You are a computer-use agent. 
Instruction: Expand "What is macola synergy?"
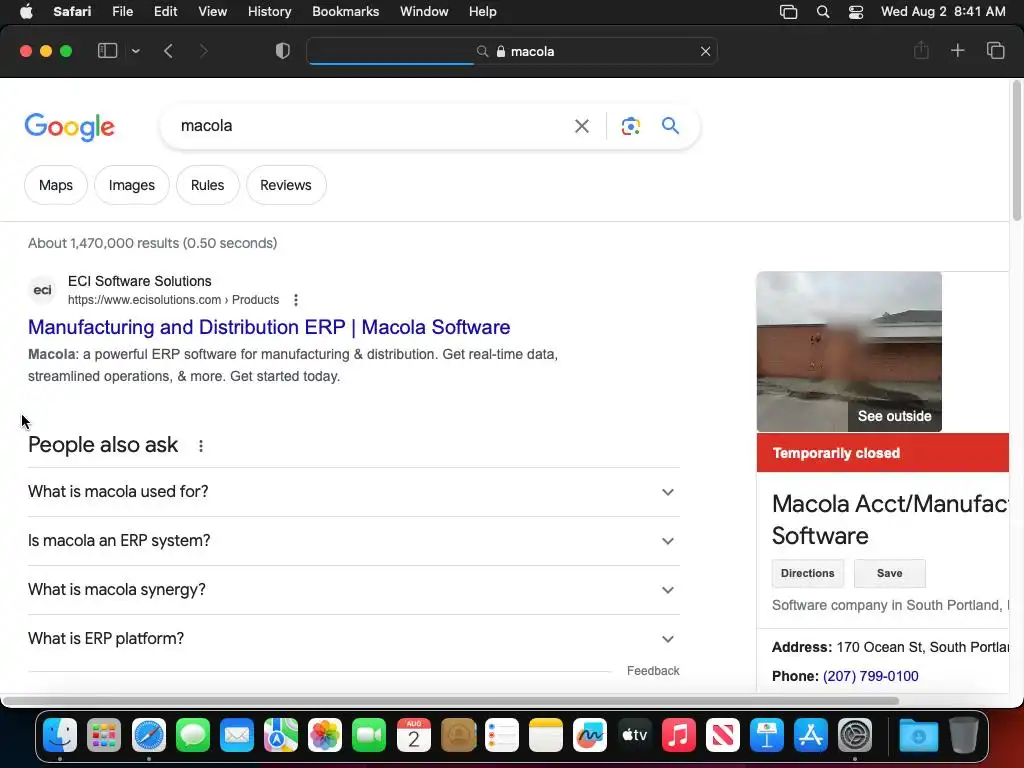(x=353, y=590)
